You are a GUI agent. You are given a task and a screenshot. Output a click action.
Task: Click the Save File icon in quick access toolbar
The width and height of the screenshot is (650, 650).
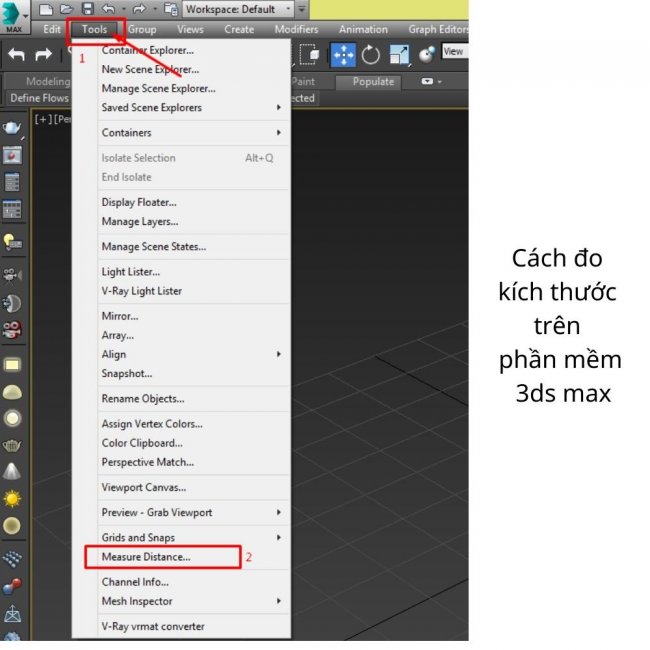pos(87,9)
